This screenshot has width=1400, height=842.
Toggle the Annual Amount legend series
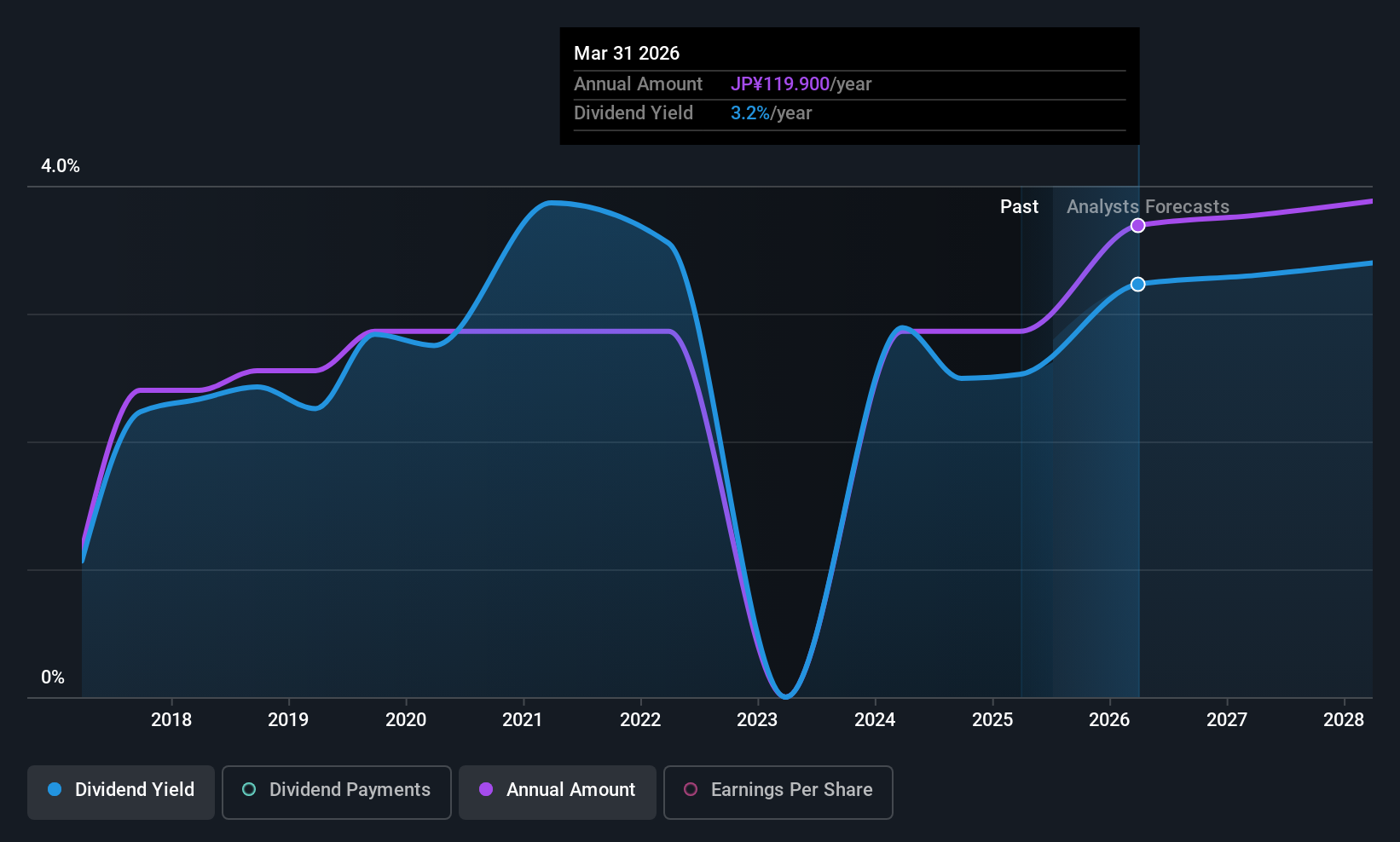(557, 793)
